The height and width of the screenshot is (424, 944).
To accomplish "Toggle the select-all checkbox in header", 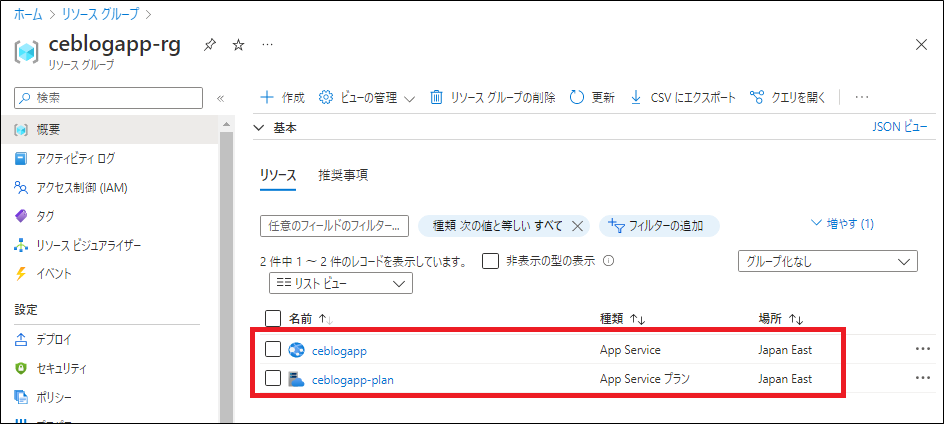I will [273, 319].
